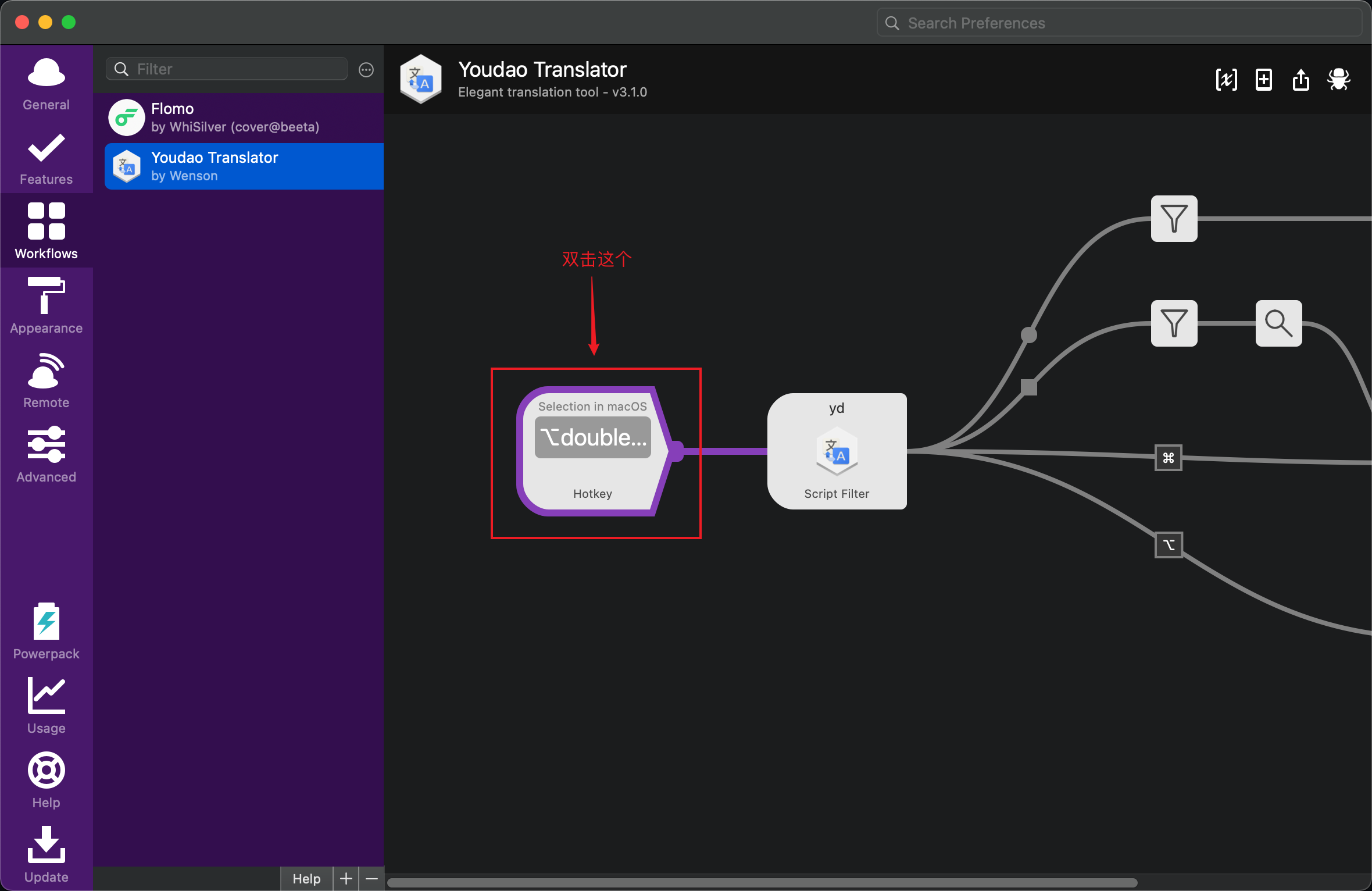Open the debugger bug icon

[1338, 80]
